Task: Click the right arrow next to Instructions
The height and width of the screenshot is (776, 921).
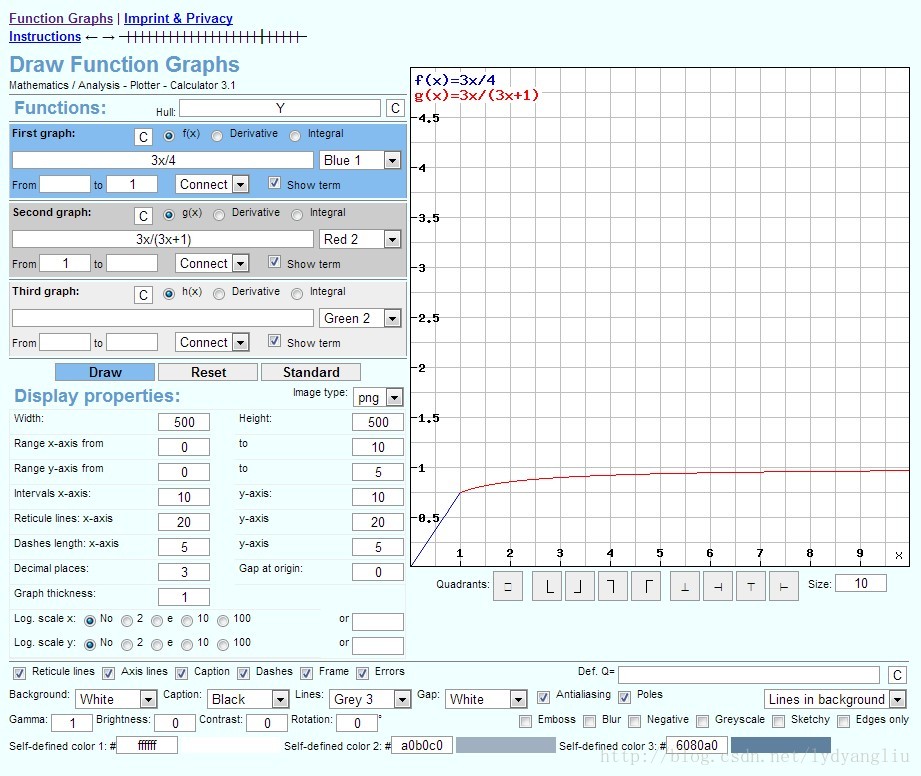Action: coord(109,37)
